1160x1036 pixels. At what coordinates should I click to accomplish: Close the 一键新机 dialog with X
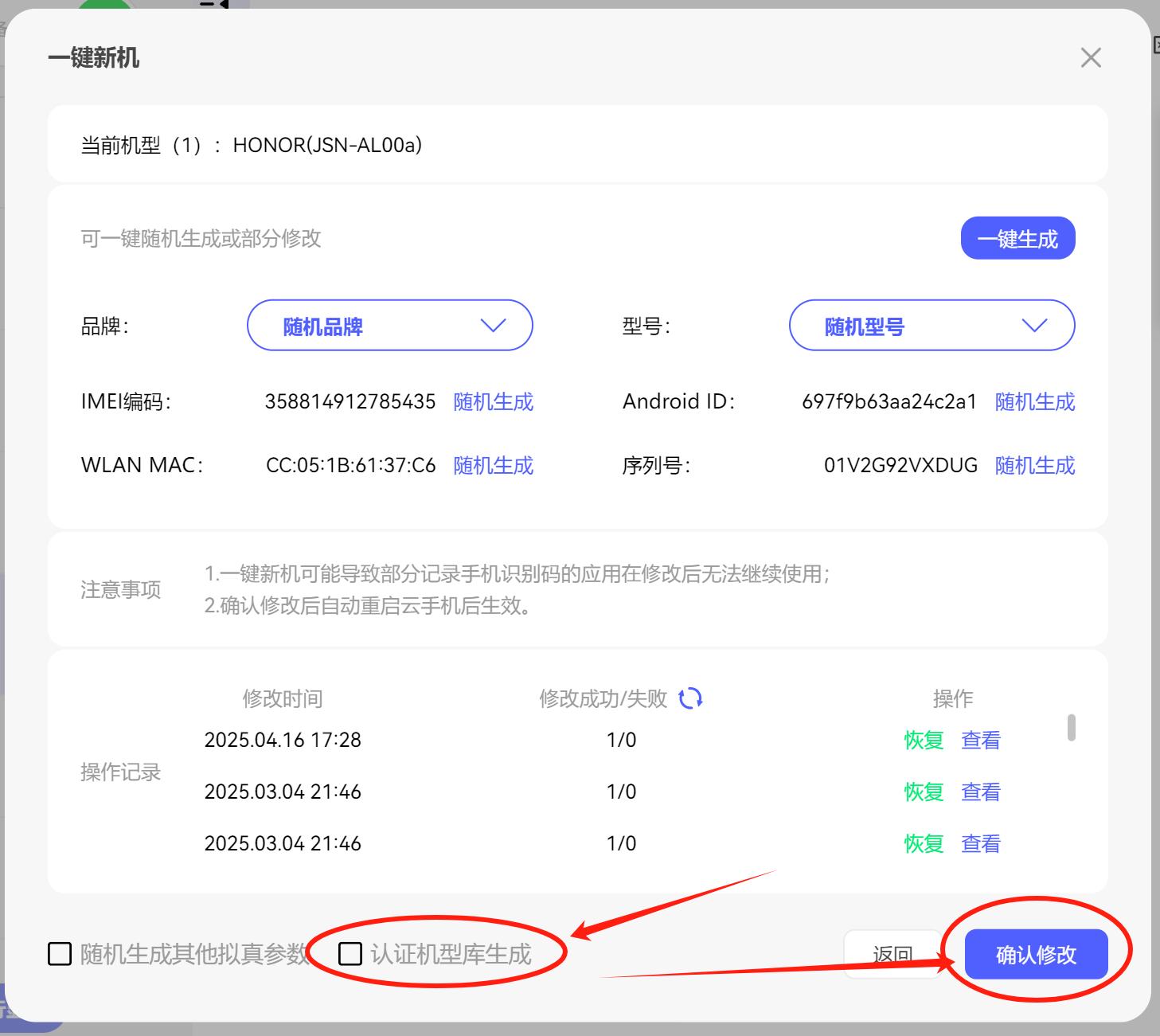(1091, 58)
